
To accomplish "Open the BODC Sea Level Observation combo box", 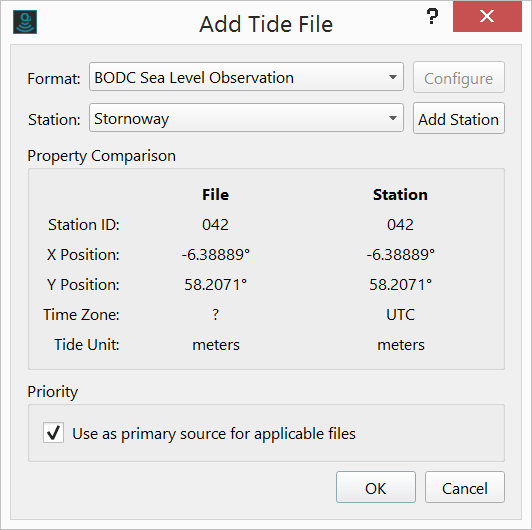I will pos(246,77).
